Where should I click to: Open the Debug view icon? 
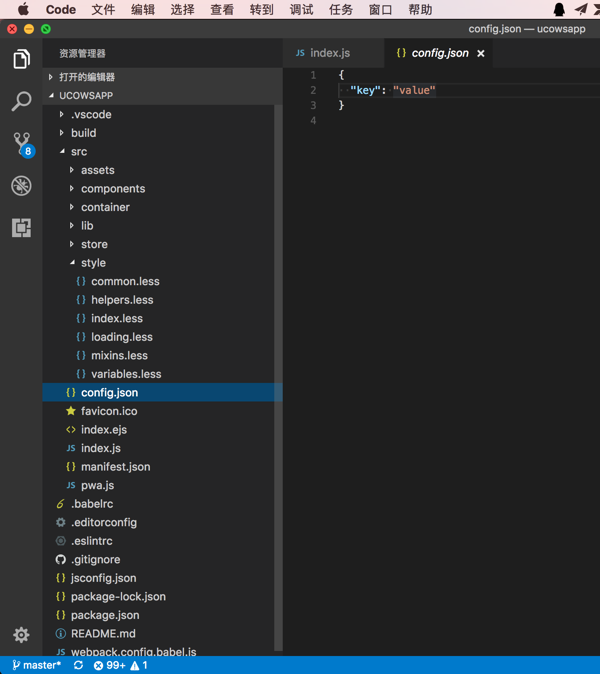[x=21, y=186]
